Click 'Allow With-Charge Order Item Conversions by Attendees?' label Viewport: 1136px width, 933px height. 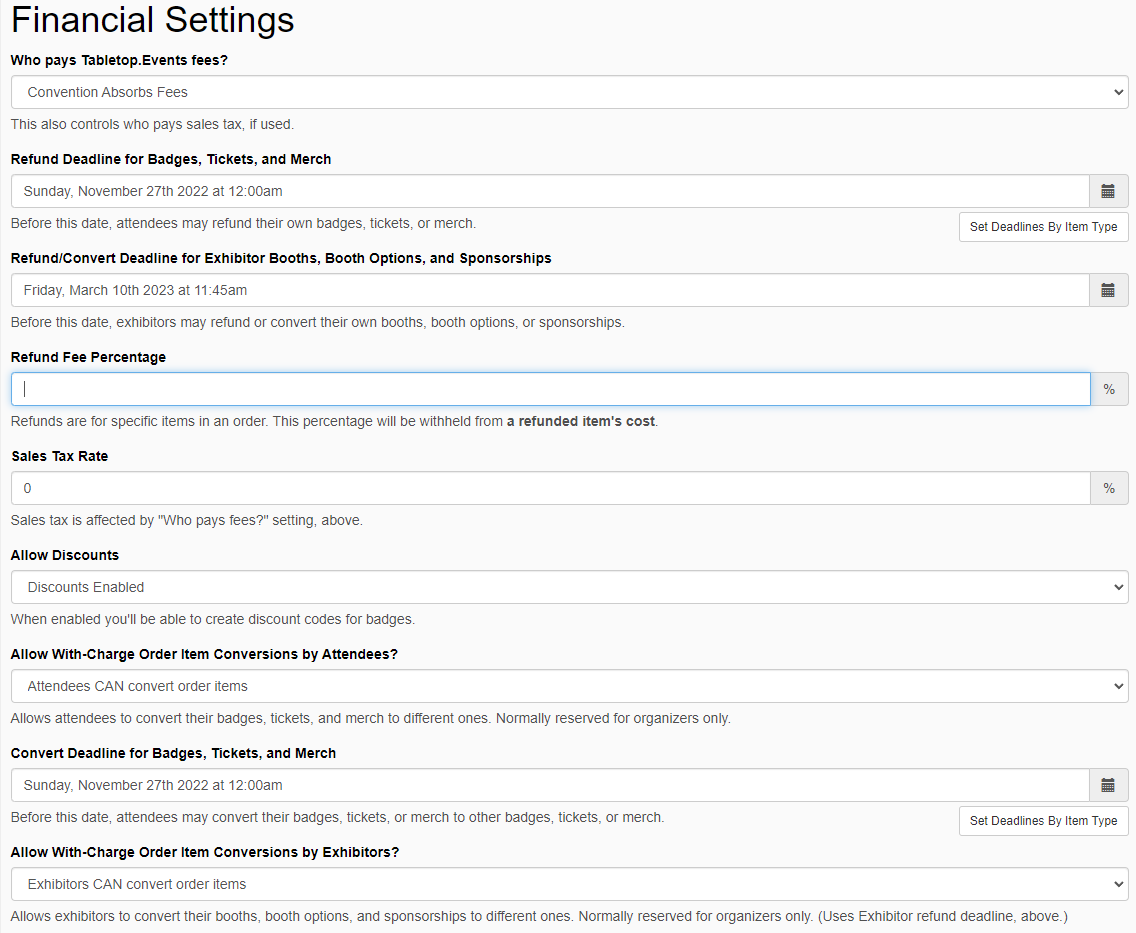204,654
